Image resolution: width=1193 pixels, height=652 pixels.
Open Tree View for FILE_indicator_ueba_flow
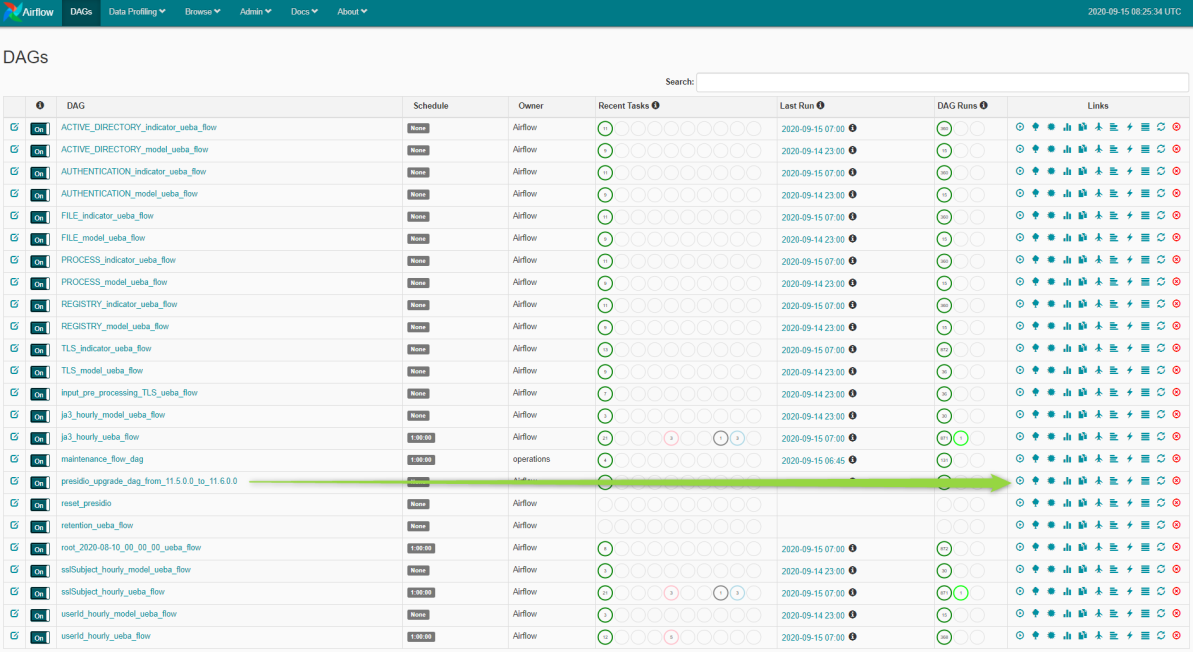coord(1036,216)
